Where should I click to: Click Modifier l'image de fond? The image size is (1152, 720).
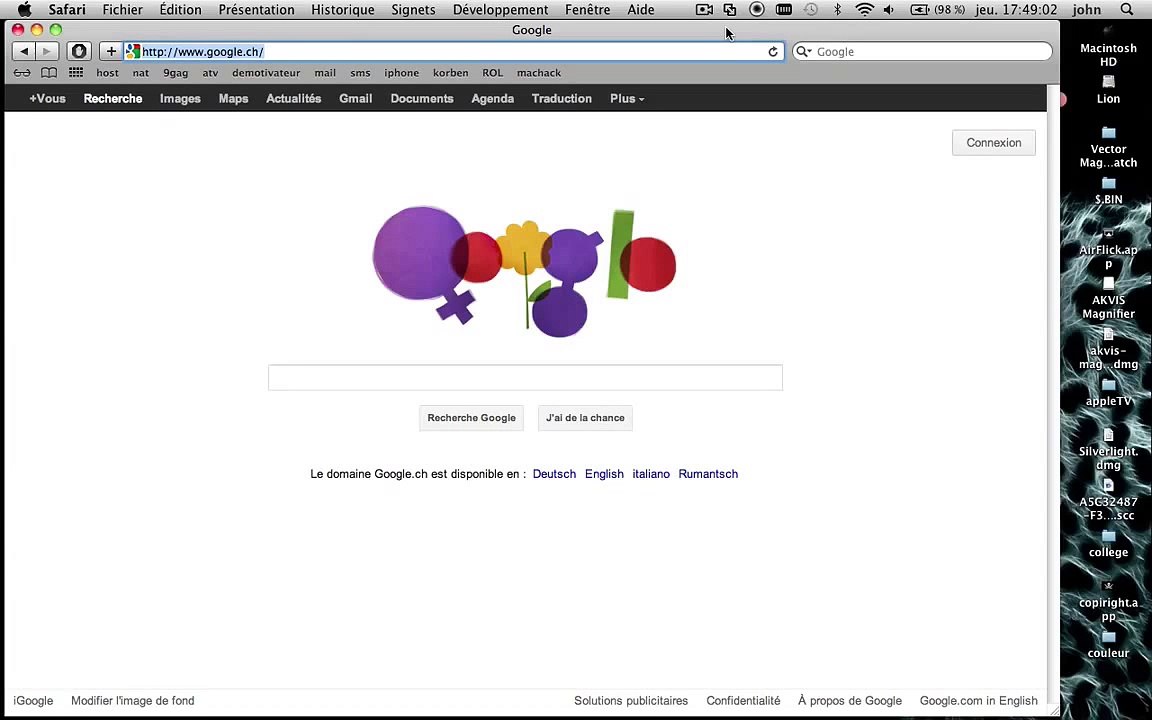tap(133, 701)
